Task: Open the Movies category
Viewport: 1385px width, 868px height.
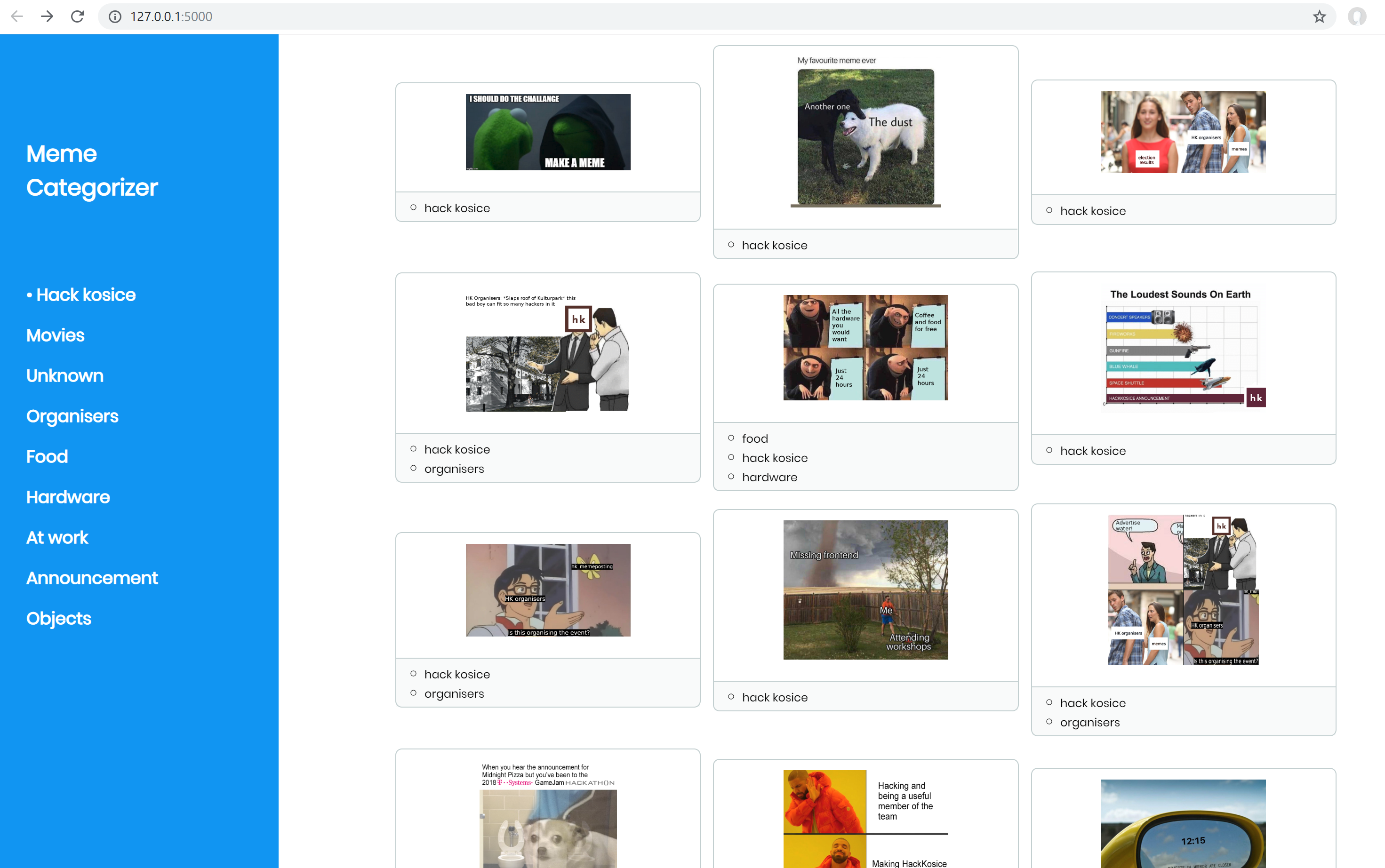Action: pos(55,335)
